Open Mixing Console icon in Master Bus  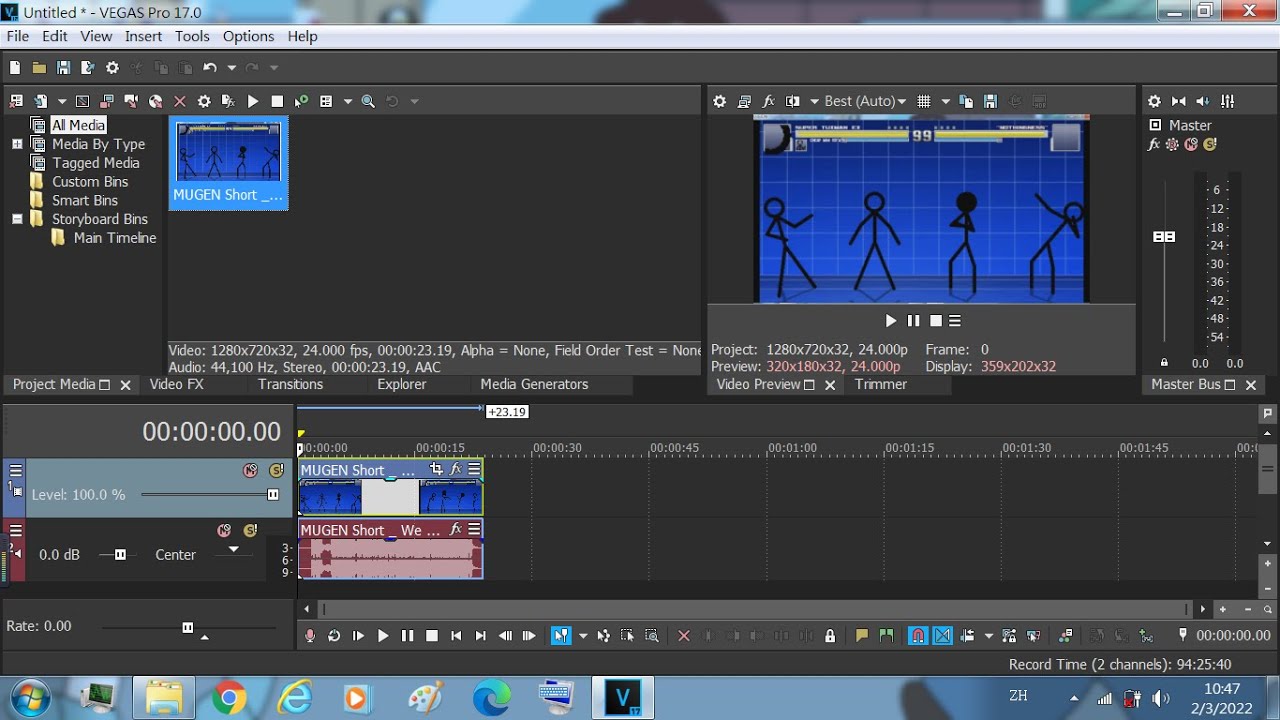point(1227,101)
